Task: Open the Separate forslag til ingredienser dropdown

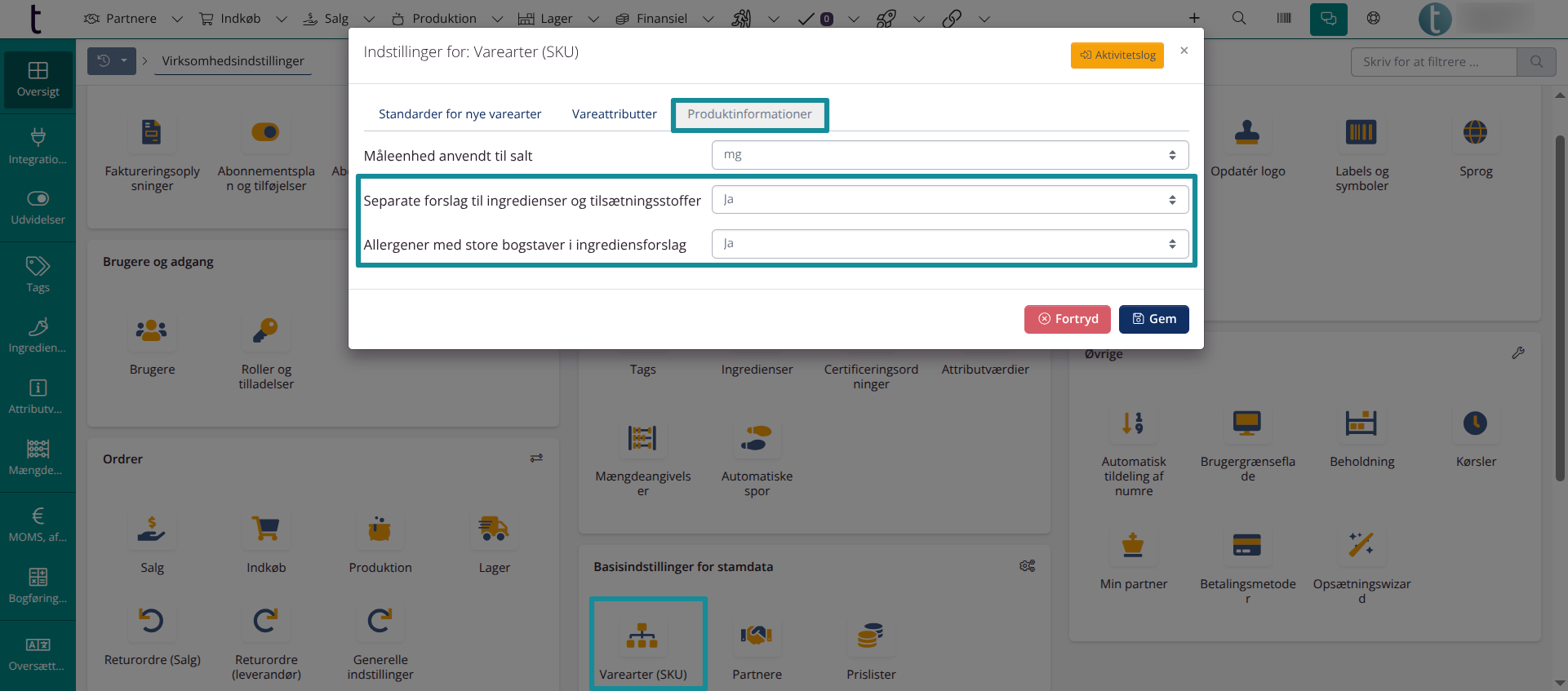Action: pos(949,200)
